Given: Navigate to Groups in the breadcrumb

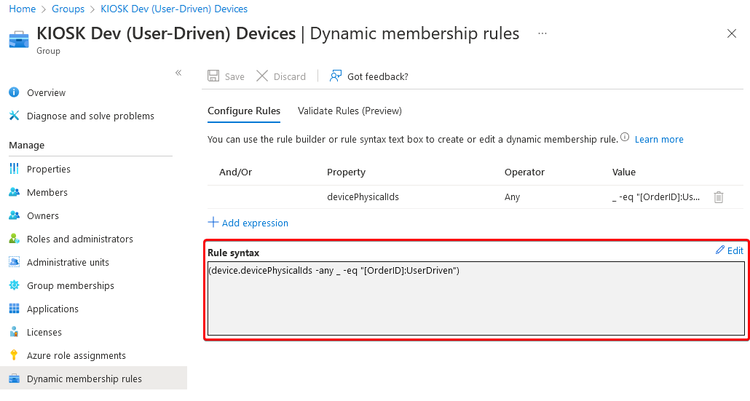Looking at the screenshot, I should coord(68,8).
